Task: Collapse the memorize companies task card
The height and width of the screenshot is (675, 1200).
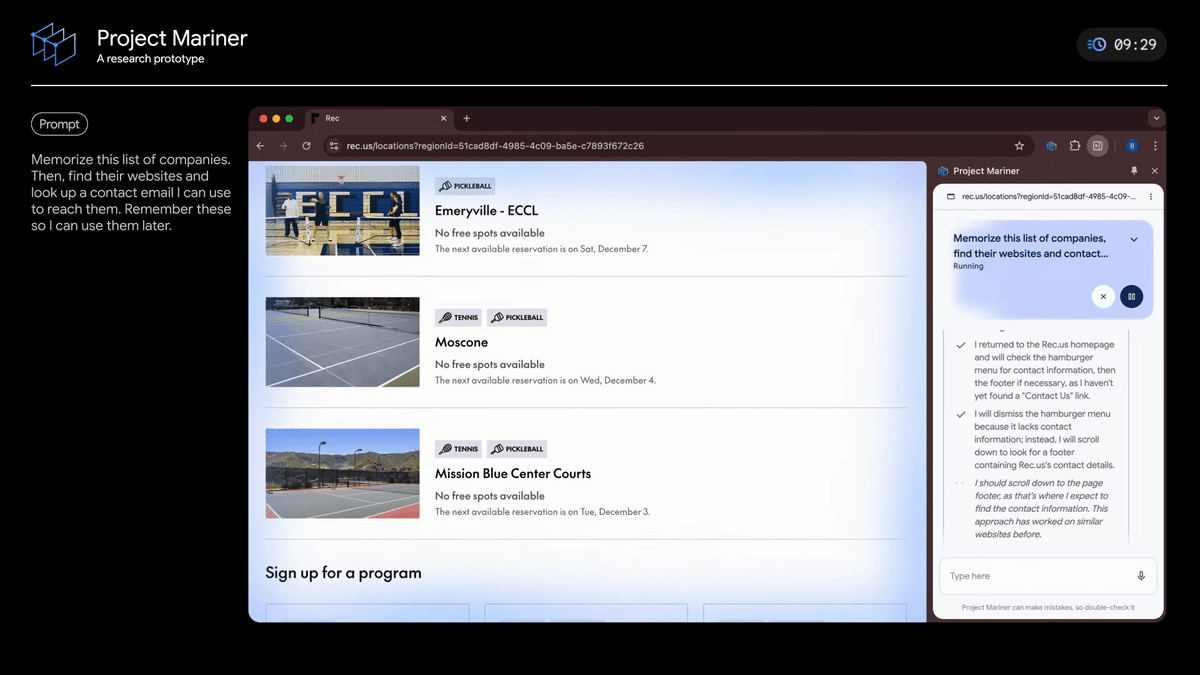Action: (x=1134, y=239)
